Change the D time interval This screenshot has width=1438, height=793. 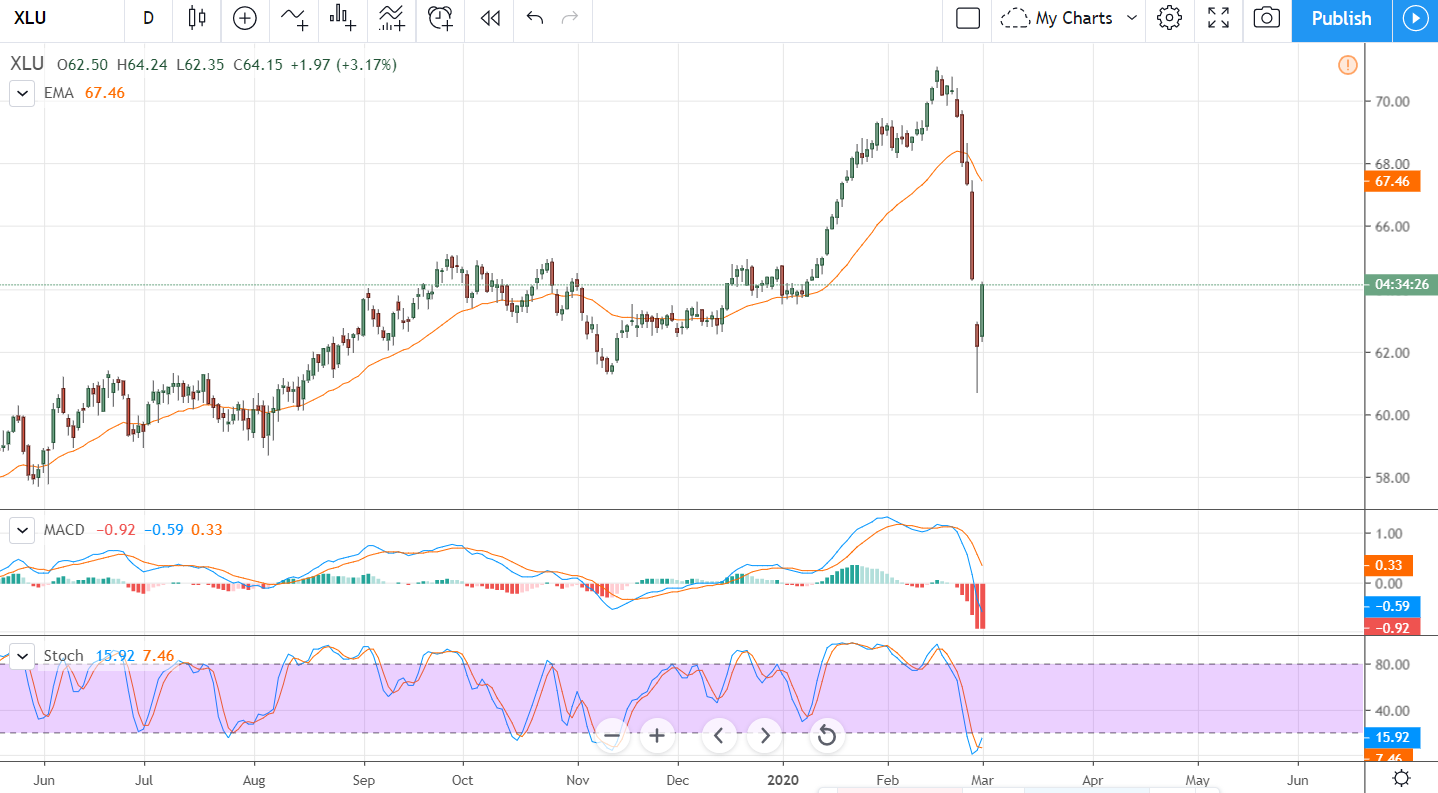pos(148,18)
